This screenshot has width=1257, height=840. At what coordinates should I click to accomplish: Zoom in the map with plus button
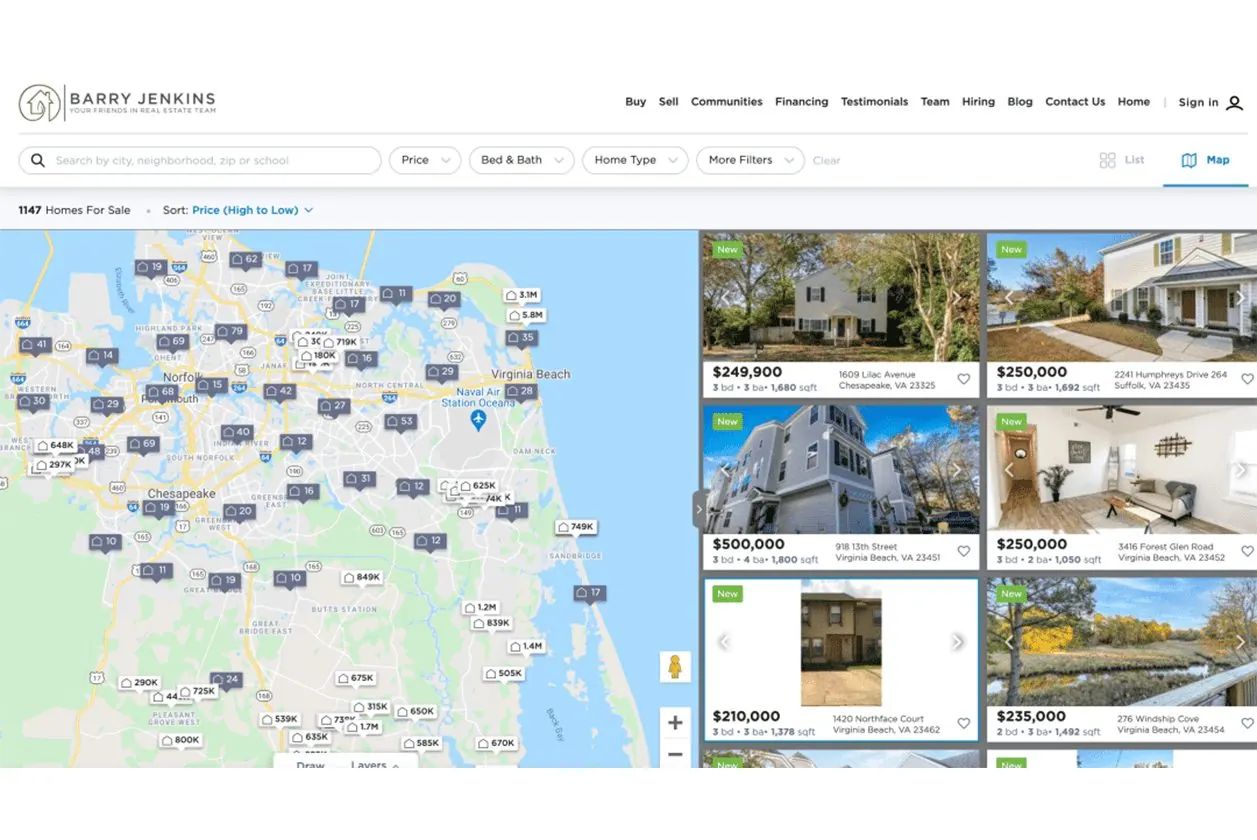click(x=675, y=723)
